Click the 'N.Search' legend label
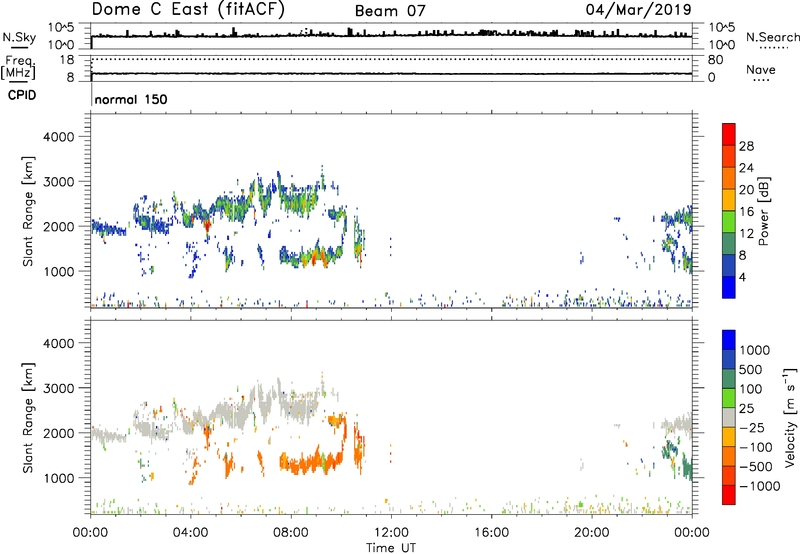This screenshot has height=554, width=800. tap(772, 37)
